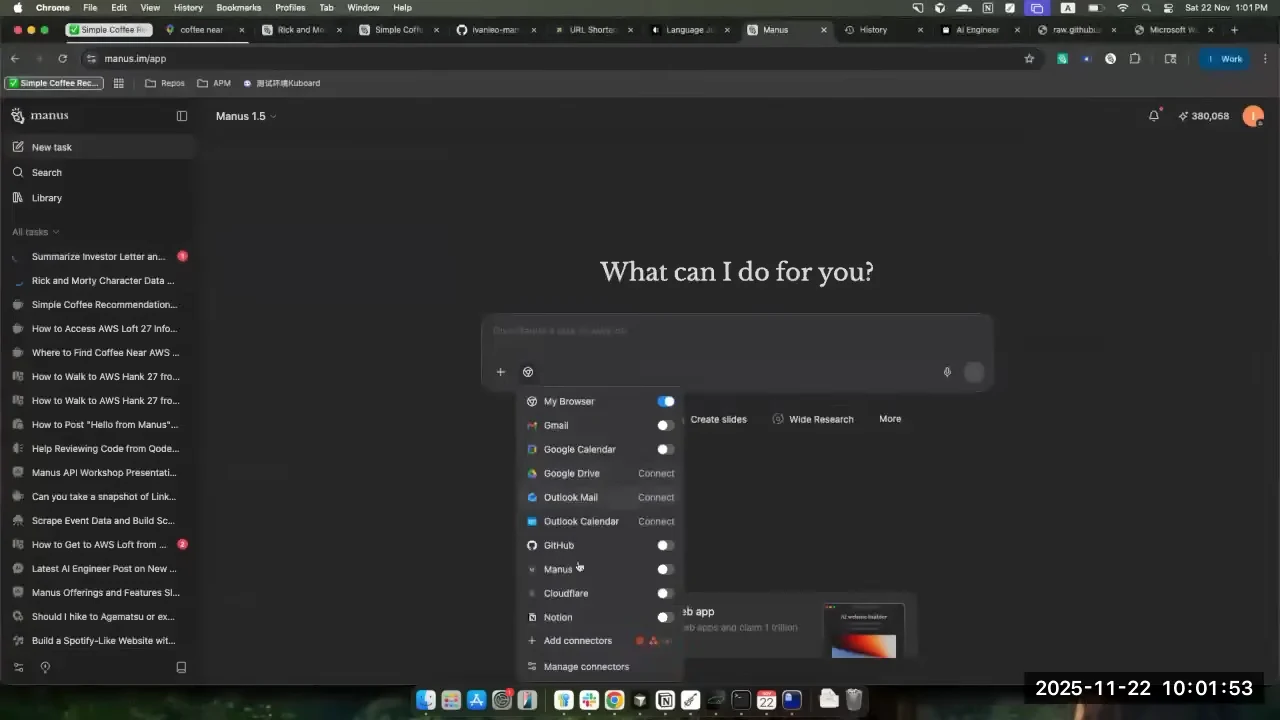Open Trash in the Dock
This screenshot has width=1280, height=720.
[x=854, y=700]
